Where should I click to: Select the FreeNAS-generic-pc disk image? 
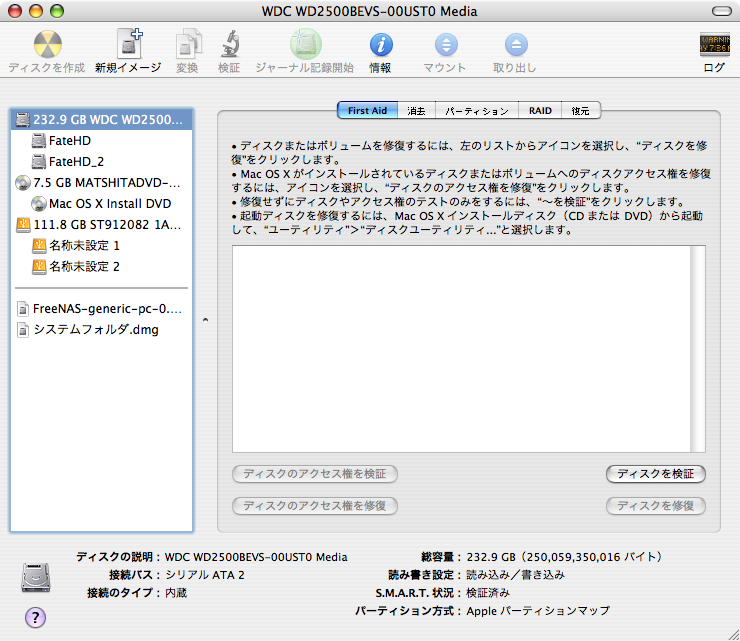click(x=101, y=309)
